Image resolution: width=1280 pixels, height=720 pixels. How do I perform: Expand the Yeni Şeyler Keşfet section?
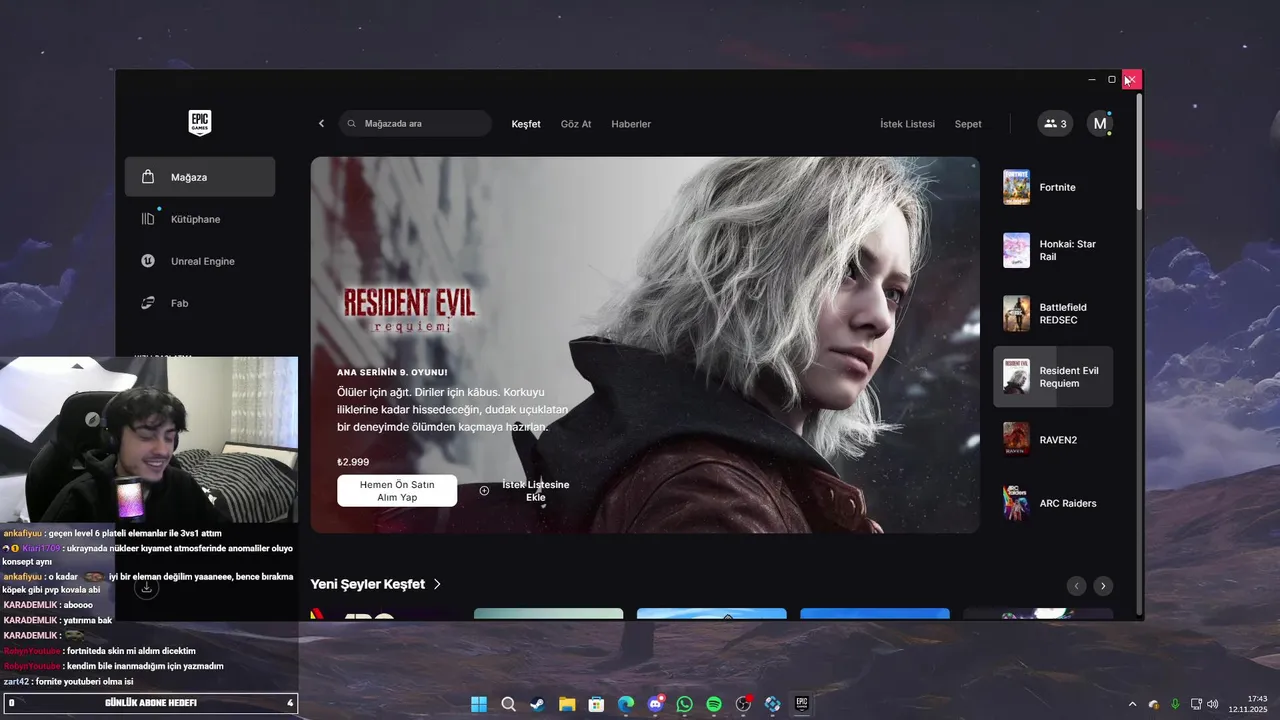click(x=376, y=584)
